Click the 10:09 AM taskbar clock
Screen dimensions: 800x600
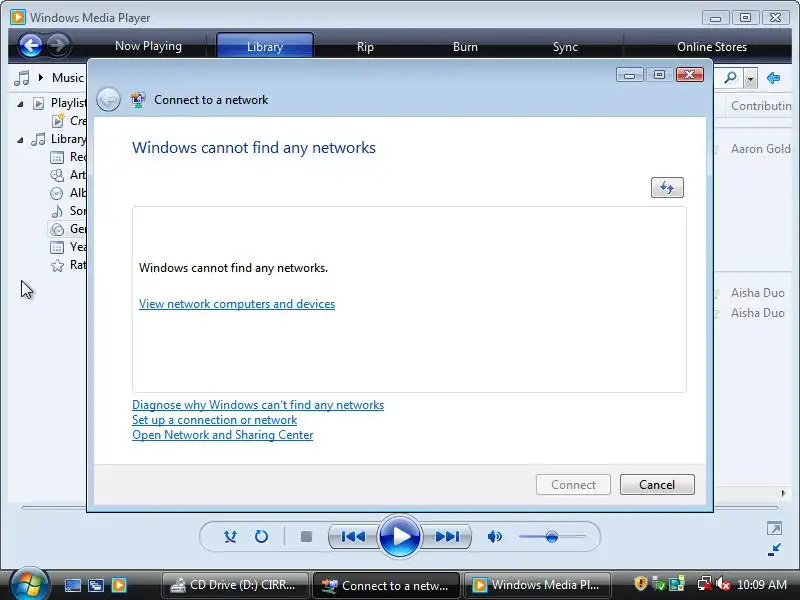coord(762,585)
